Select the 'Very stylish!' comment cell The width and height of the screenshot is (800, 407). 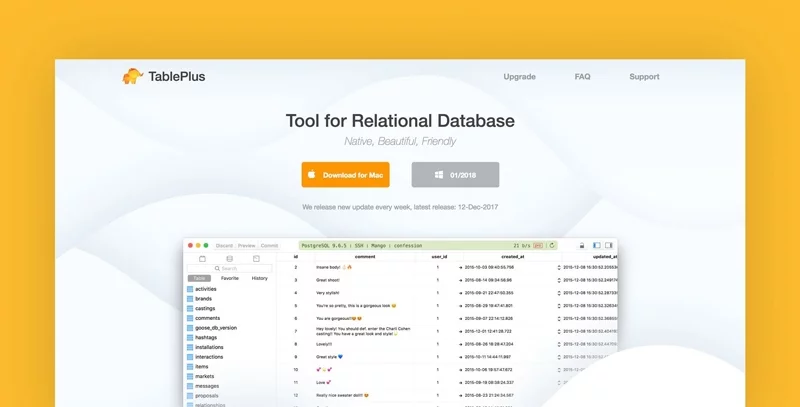tap(328, 293)
